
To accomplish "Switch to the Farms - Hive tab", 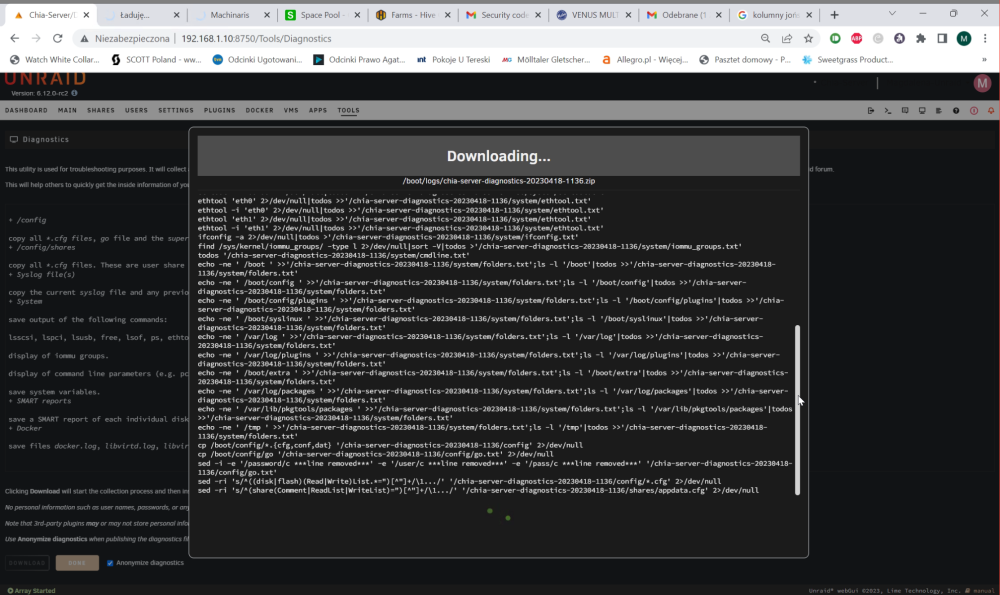I will tap(412, 15).
